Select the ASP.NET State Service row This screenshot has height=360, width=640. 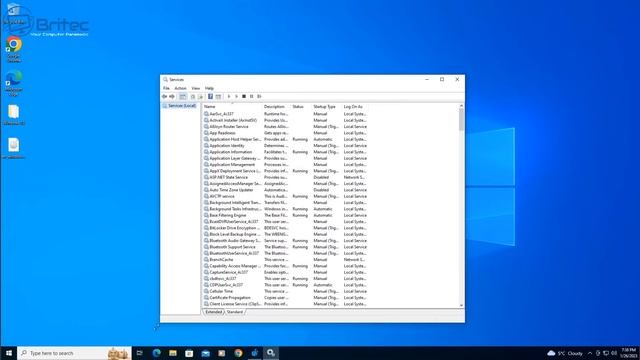(x=285, y=177)
